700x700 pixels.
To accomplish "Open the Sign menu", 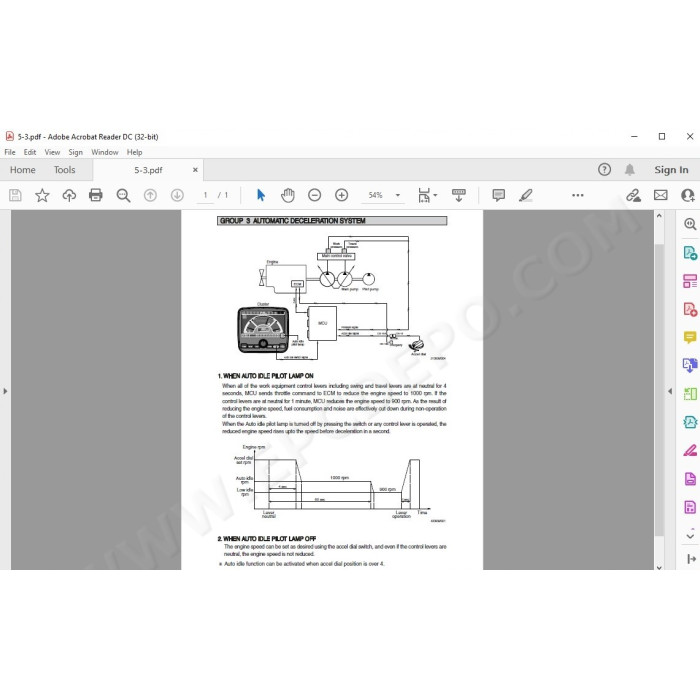I will [75, 152].
